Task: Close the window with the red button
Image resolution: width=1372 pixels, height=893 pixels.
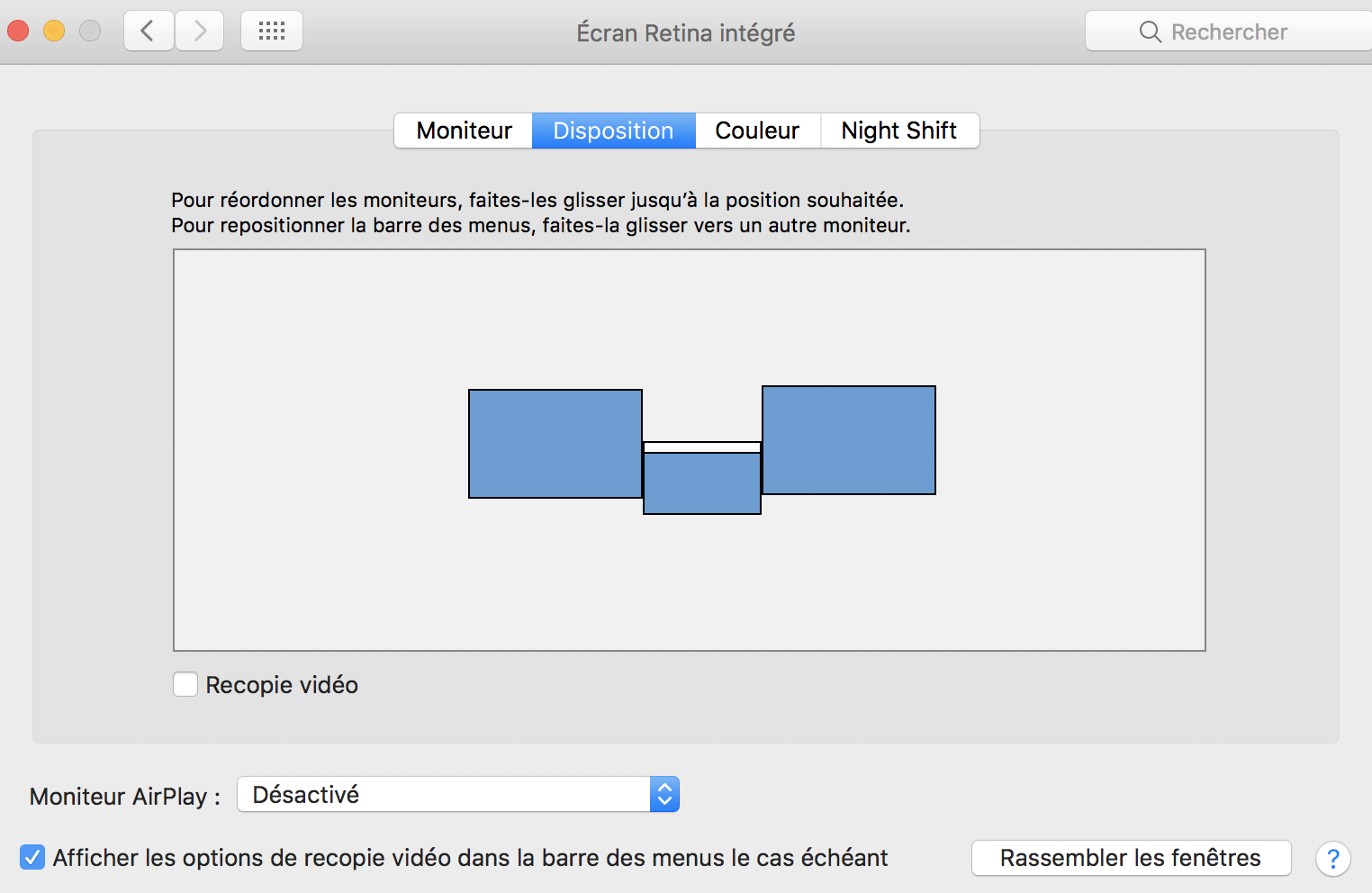Action: coord(18,32)
